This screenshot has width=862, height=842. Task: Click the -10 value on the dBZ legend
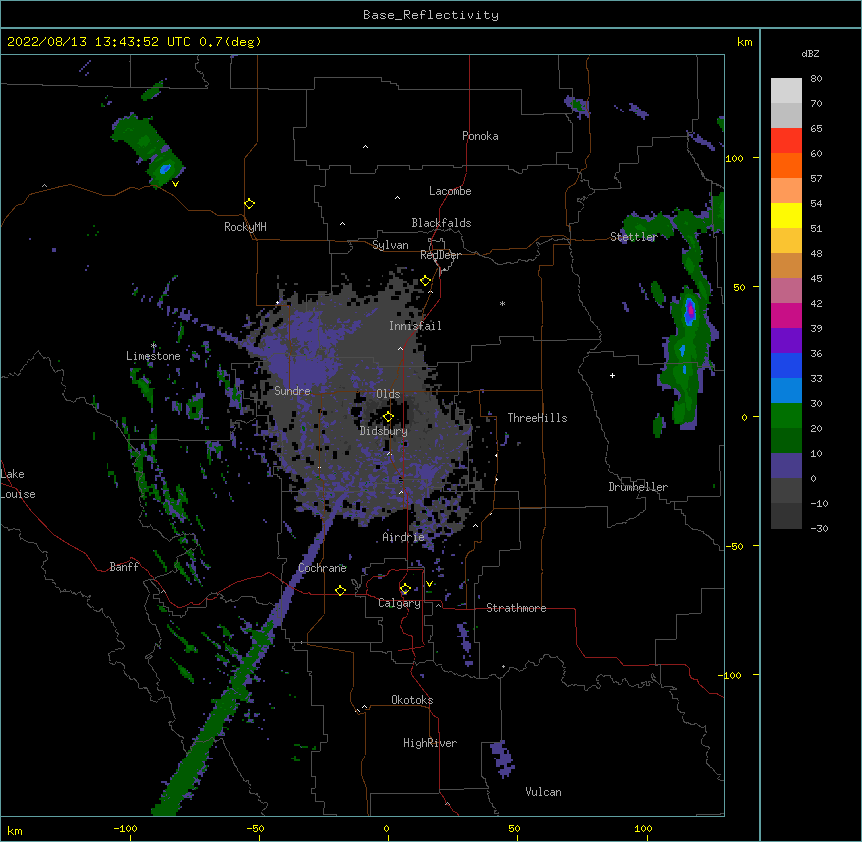[819, 503]
